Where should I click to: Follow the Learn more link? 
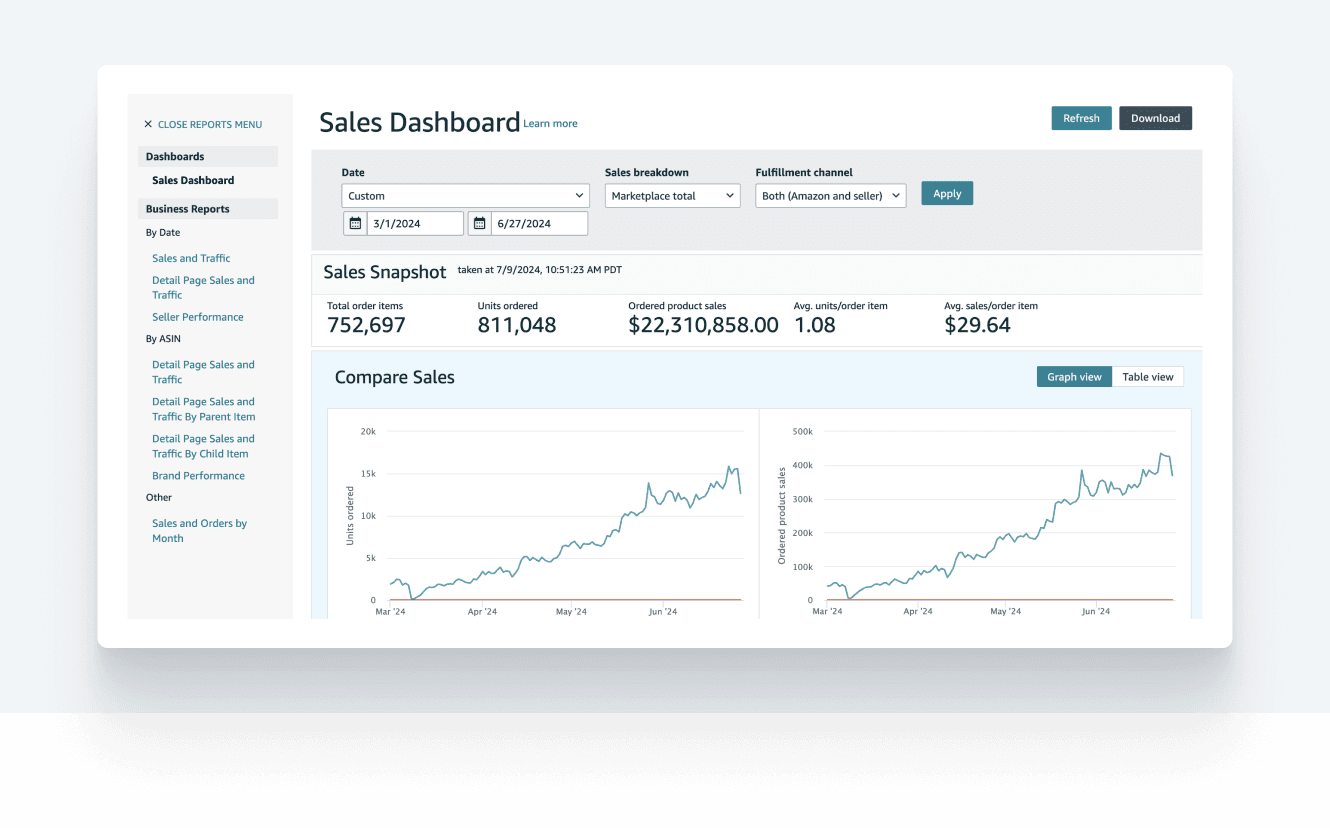coord(550,124)
